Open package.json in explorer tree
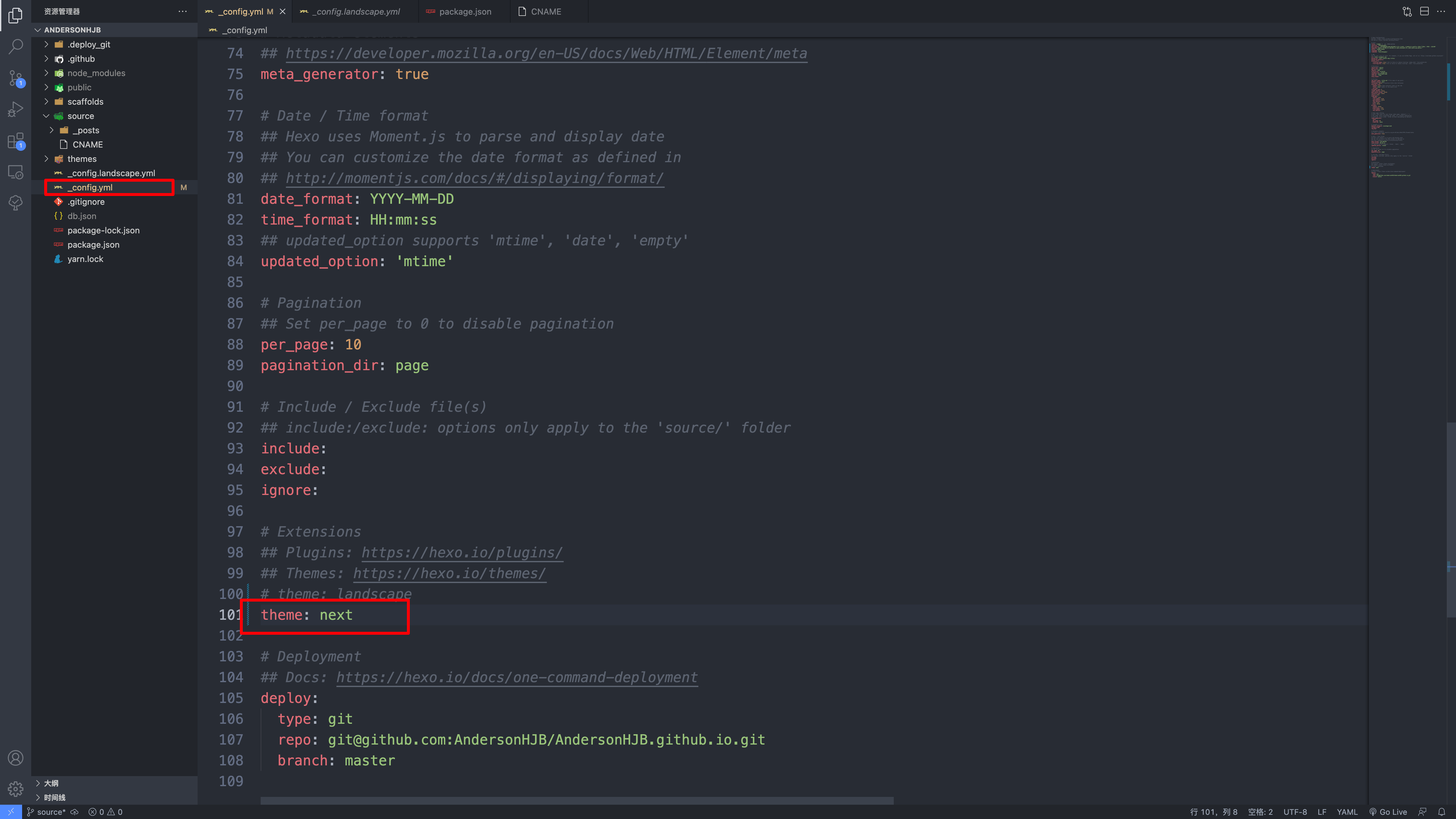This screenshot has height=819, width=1456. pyautogui.click(x=114, y=245)
